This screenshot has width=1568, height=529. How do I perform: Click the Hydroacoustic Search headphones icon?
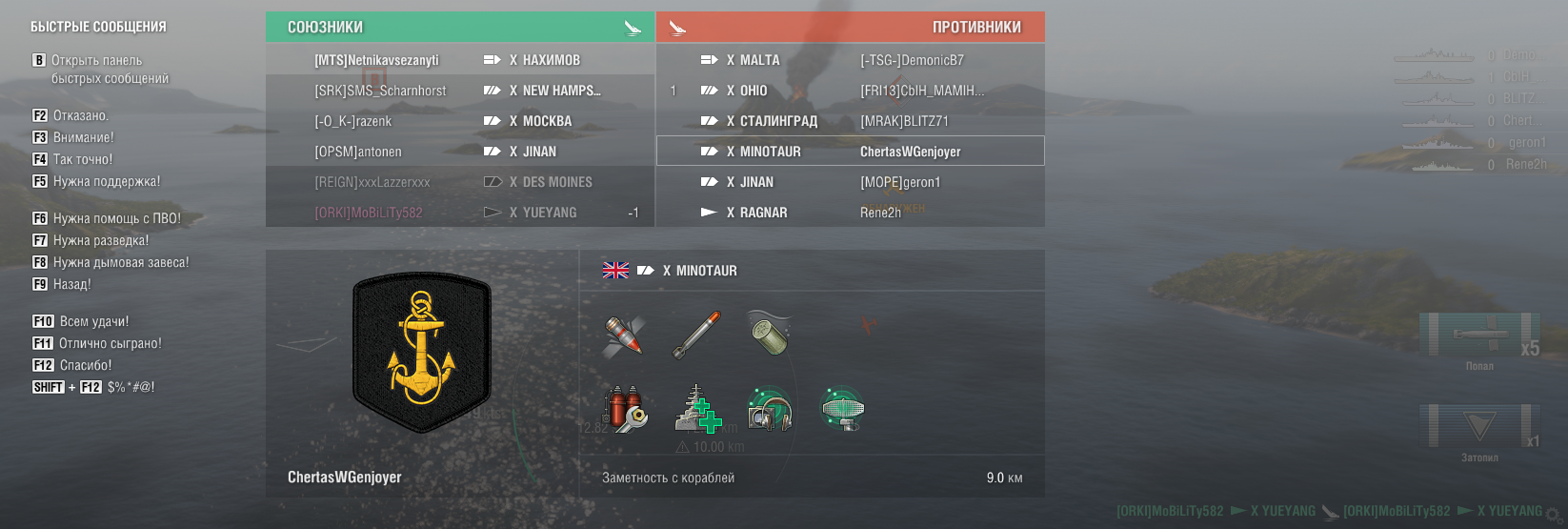pyautogui.click(x=770, y=409)
